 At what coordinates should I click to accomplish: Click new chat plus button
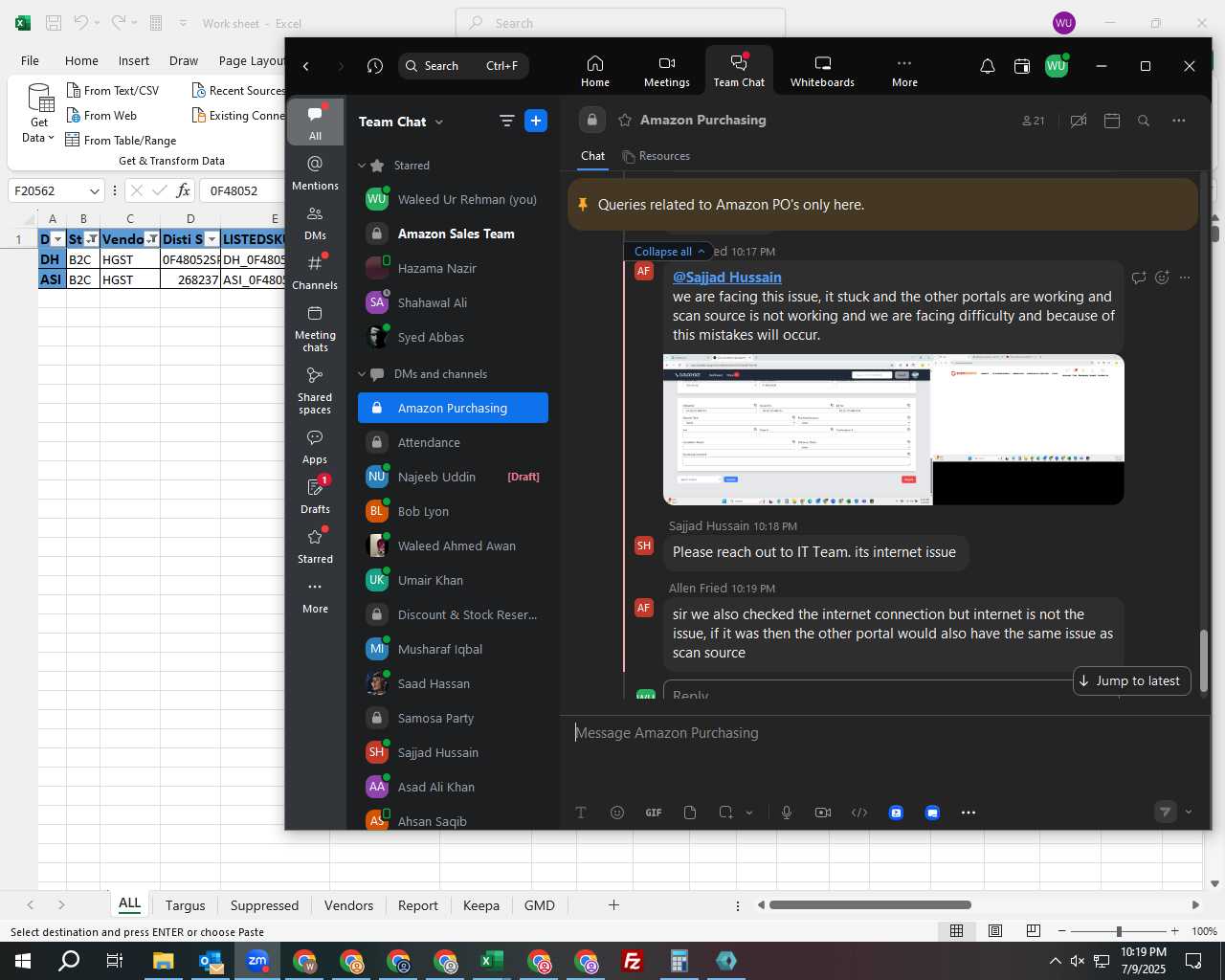pos(536,121)
